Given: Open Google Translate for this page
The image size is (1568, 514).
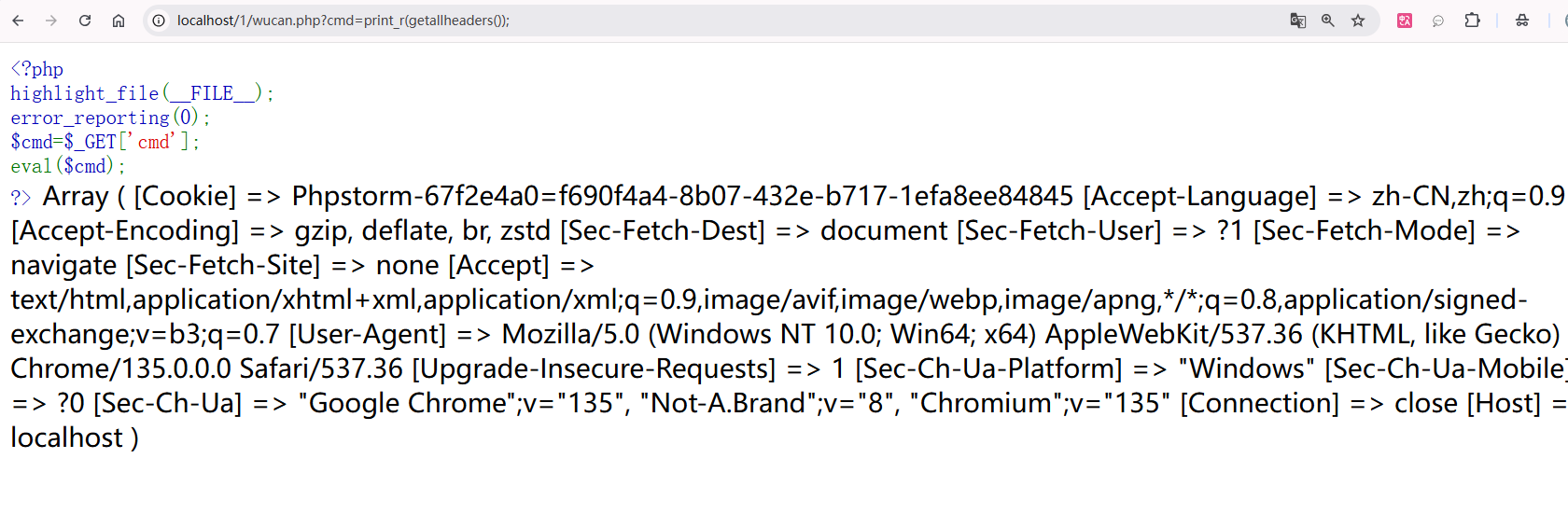Looking at the screenshot, I should (1297, 21).
